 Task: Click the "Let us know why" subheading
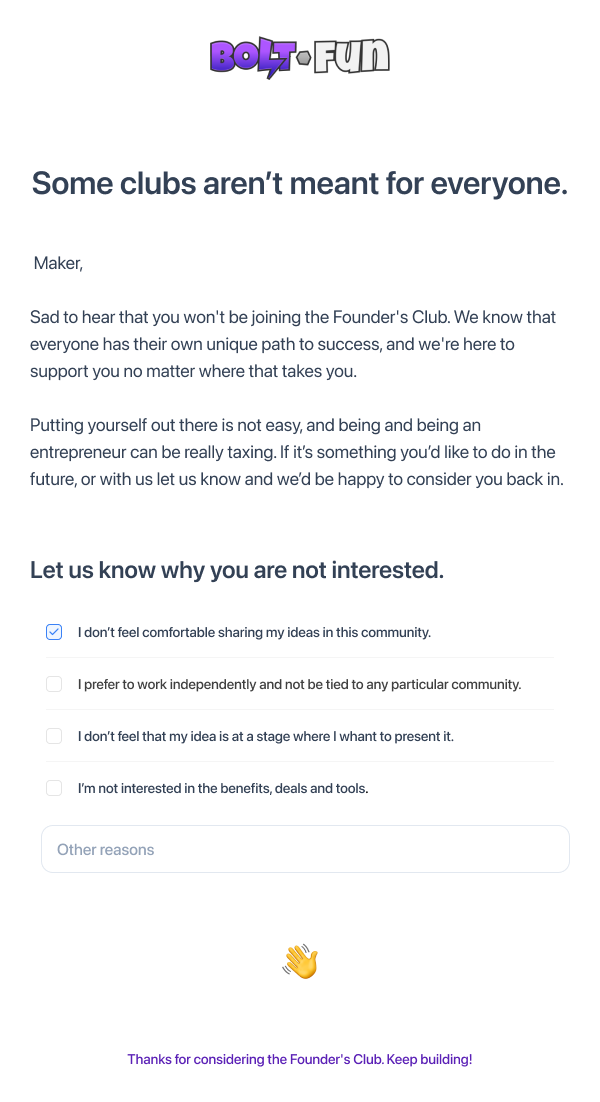pyautogui.click(x=237, y=570)
